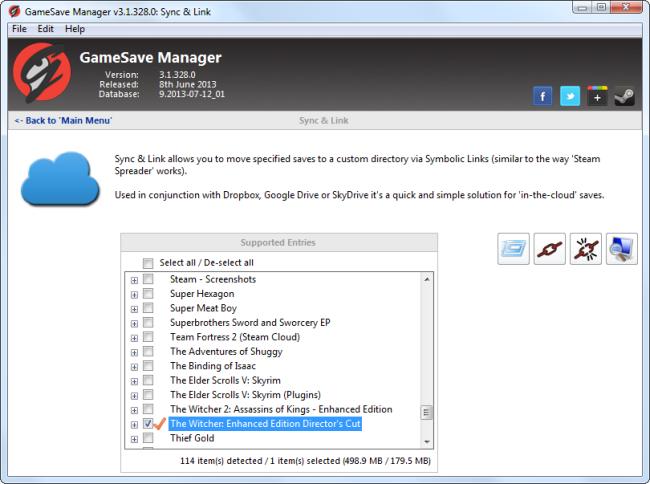
Task: Expand The Witcher: Enhanced Edition Director's Cut node
Action: 134,425
